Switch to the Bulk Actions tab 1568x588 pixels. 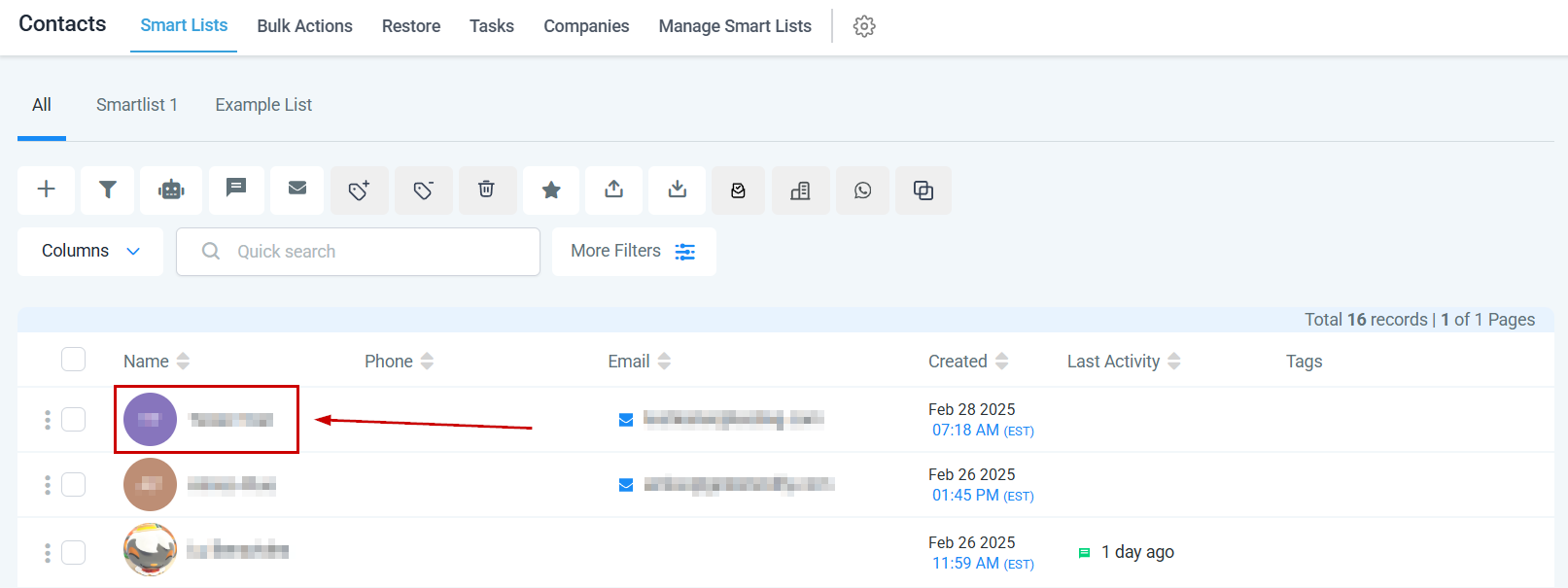click(x=304, y=26)
